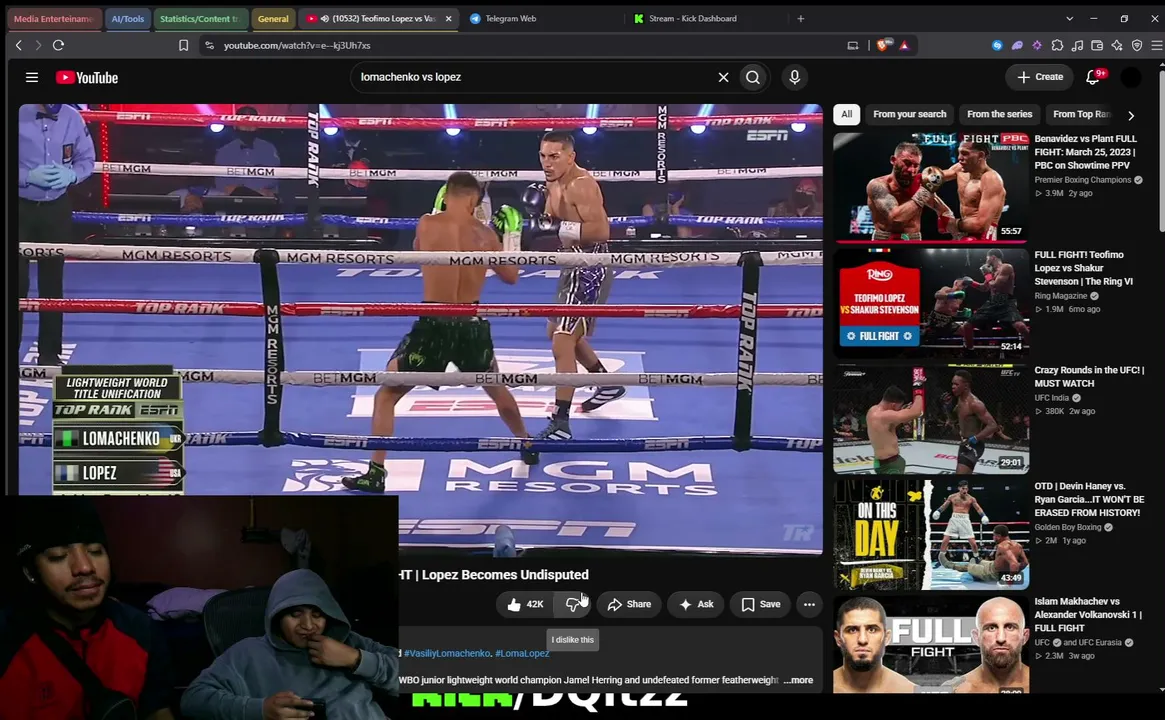The image size is (1165, 720).
Task: Open Media Entertainment tab group
Action: (x=53, y=19)
